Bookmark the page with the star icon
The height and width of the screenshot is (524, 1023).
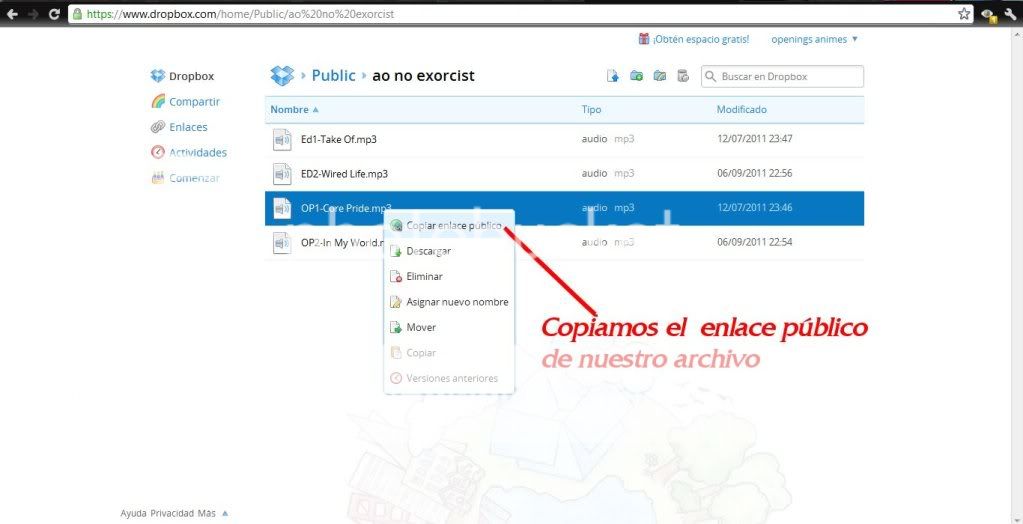click(964, 14)
